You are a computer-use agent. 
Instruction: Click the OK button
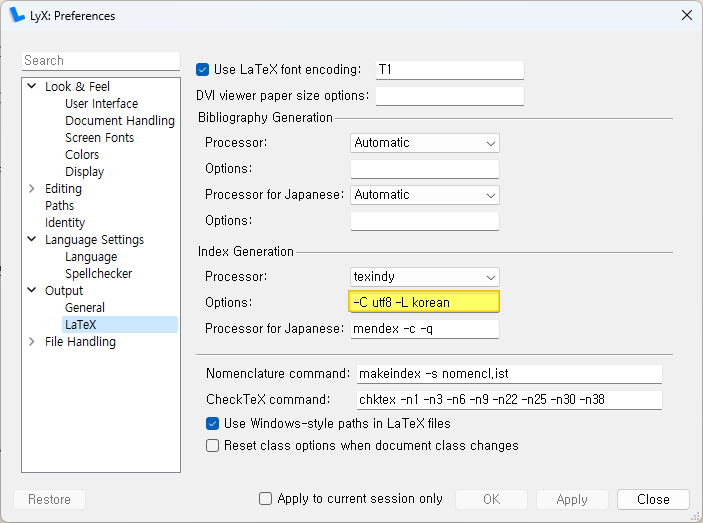tap(491, 499)
